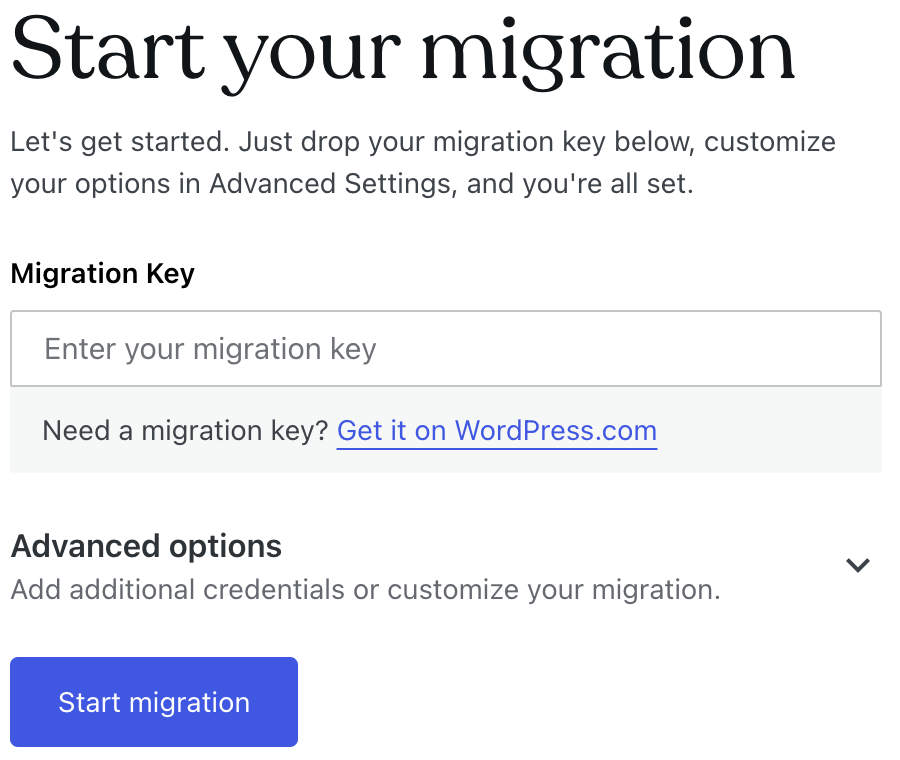
Task: Follow the WordPress.com hyperlink for a key
Action: click(x=496, y=431)
